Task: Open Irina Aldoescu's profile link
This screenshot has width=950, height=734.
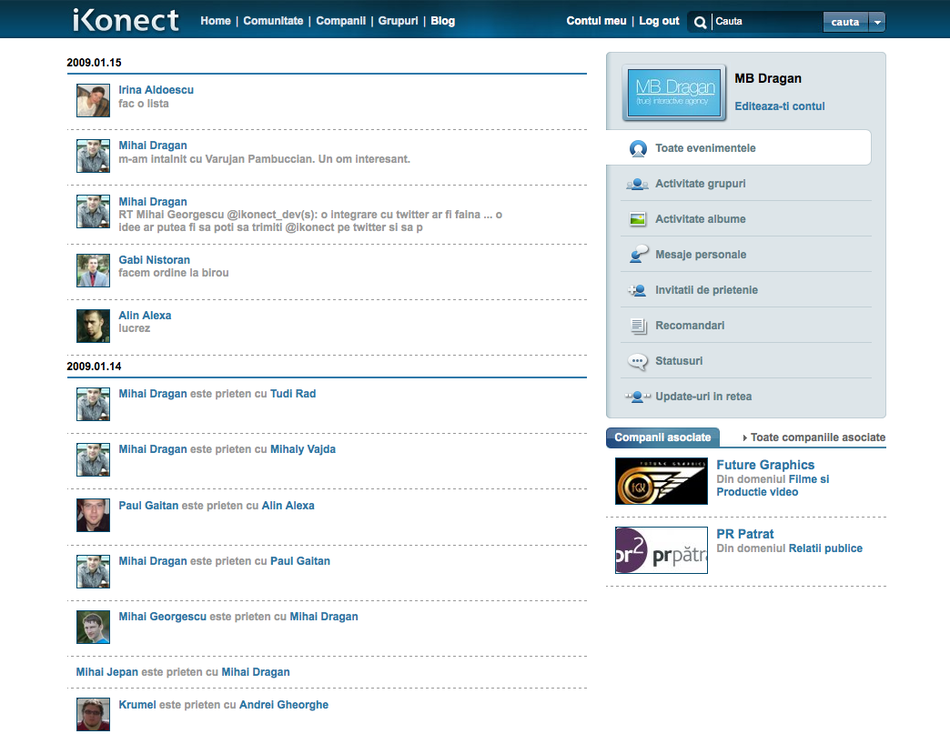Action: (x=156, y=90)
